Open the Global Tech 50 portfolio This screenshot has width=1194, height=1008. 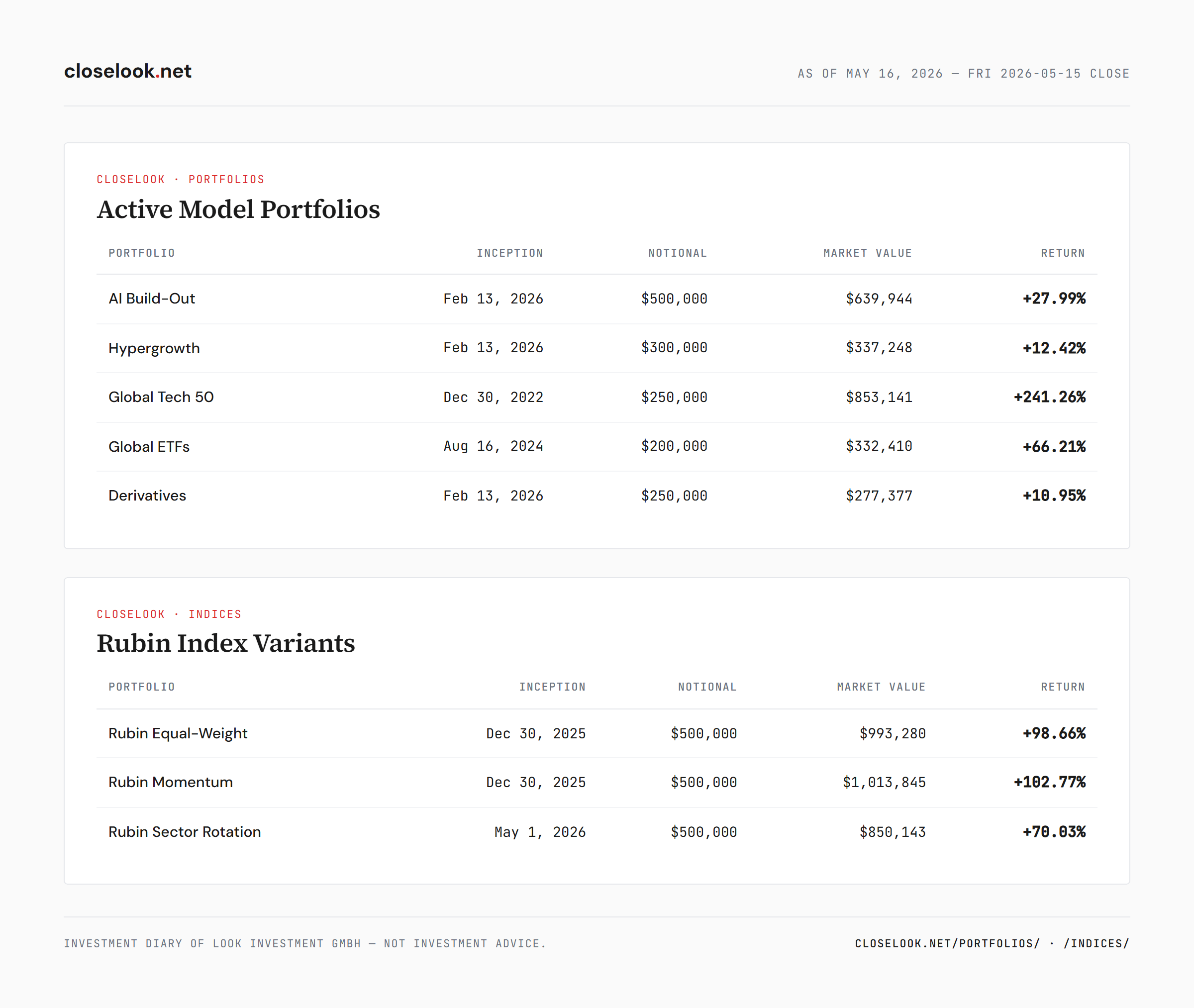click(x=161, y=397)
